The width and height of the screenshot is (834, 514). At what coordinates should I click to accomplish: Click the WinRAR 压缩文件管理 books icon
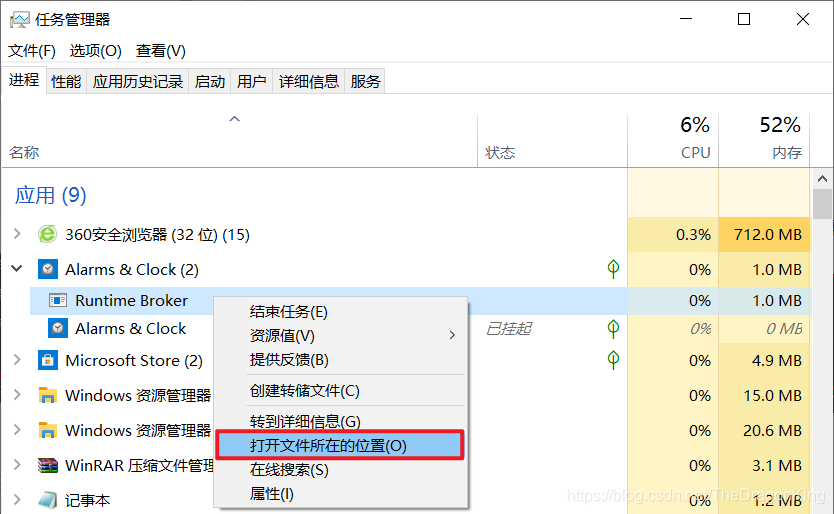click(x=47, y=466)
